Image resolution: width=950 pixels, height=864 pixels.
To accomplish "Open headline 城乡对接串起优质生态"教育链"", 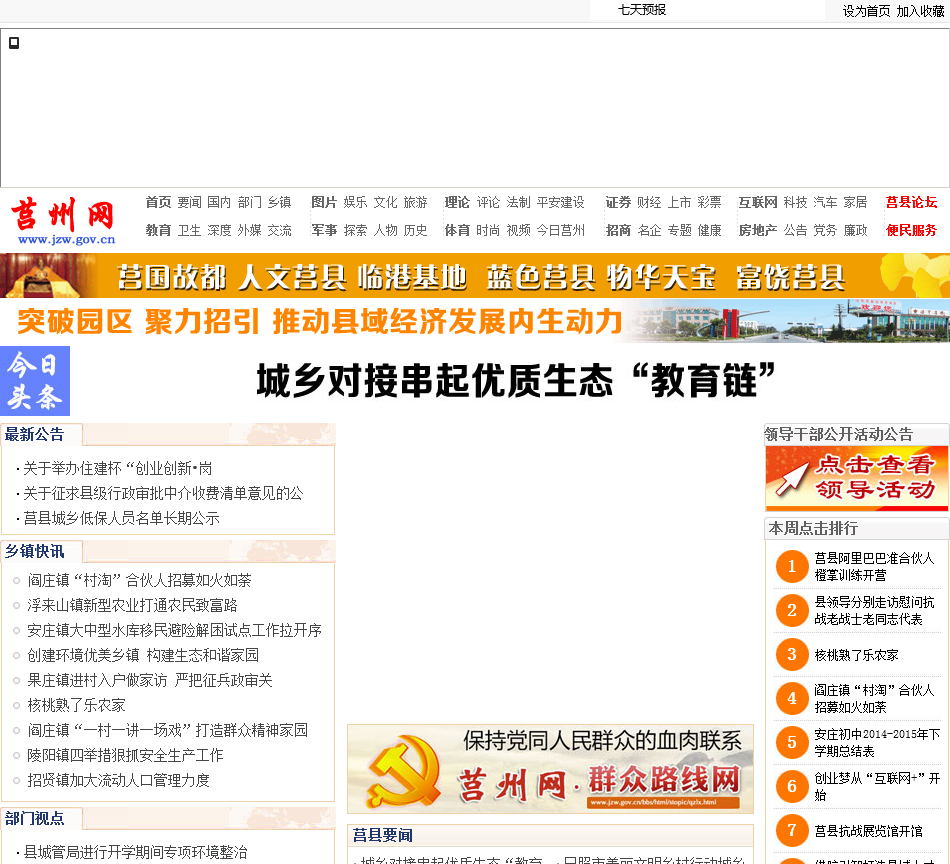I will point(516,381).
